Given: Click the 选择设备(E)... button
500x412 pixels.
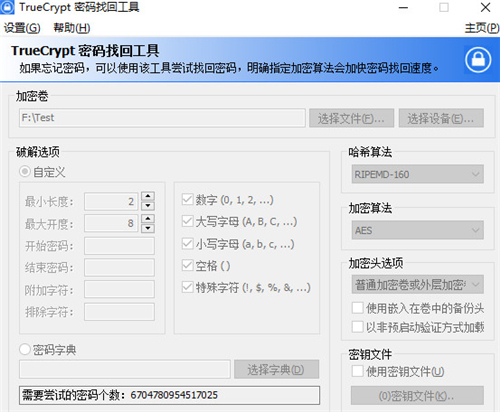Looking at the screenshot, I should 441,118.
